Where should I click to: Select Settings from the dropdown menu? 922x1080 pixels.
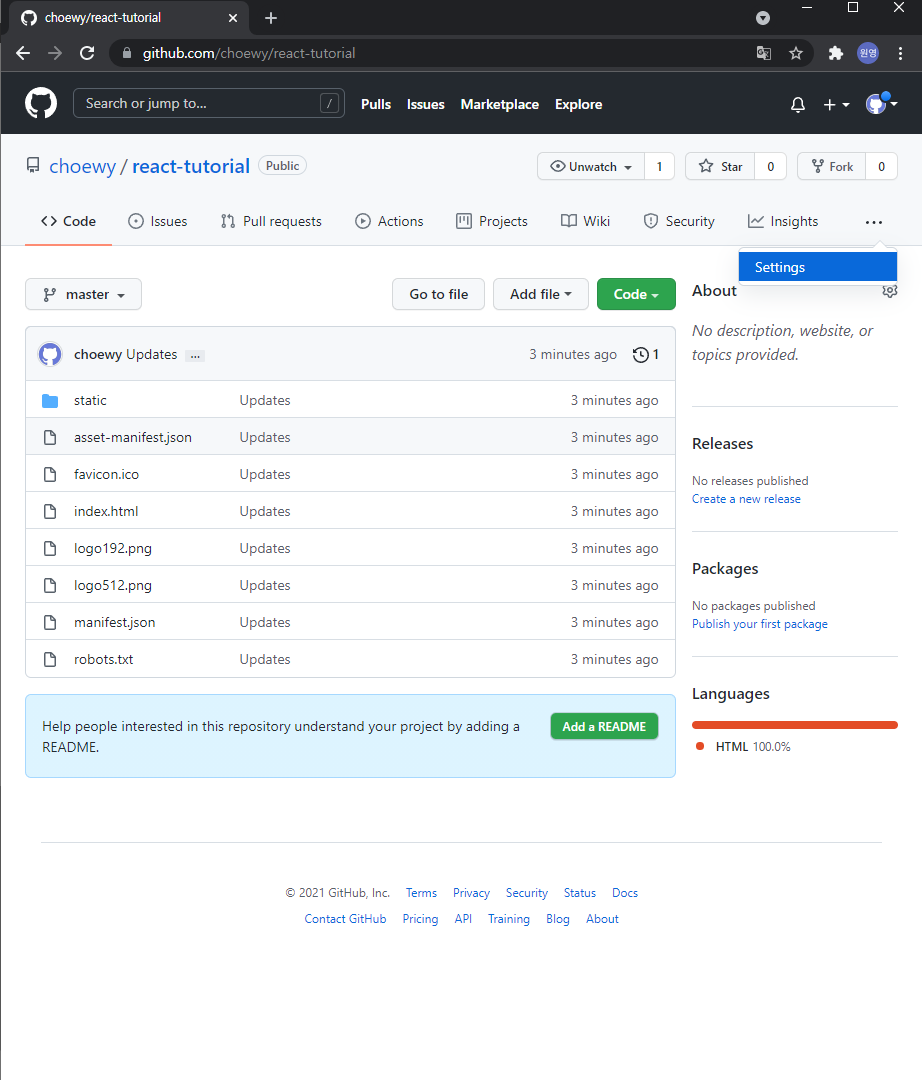click(x=817, y=267)
